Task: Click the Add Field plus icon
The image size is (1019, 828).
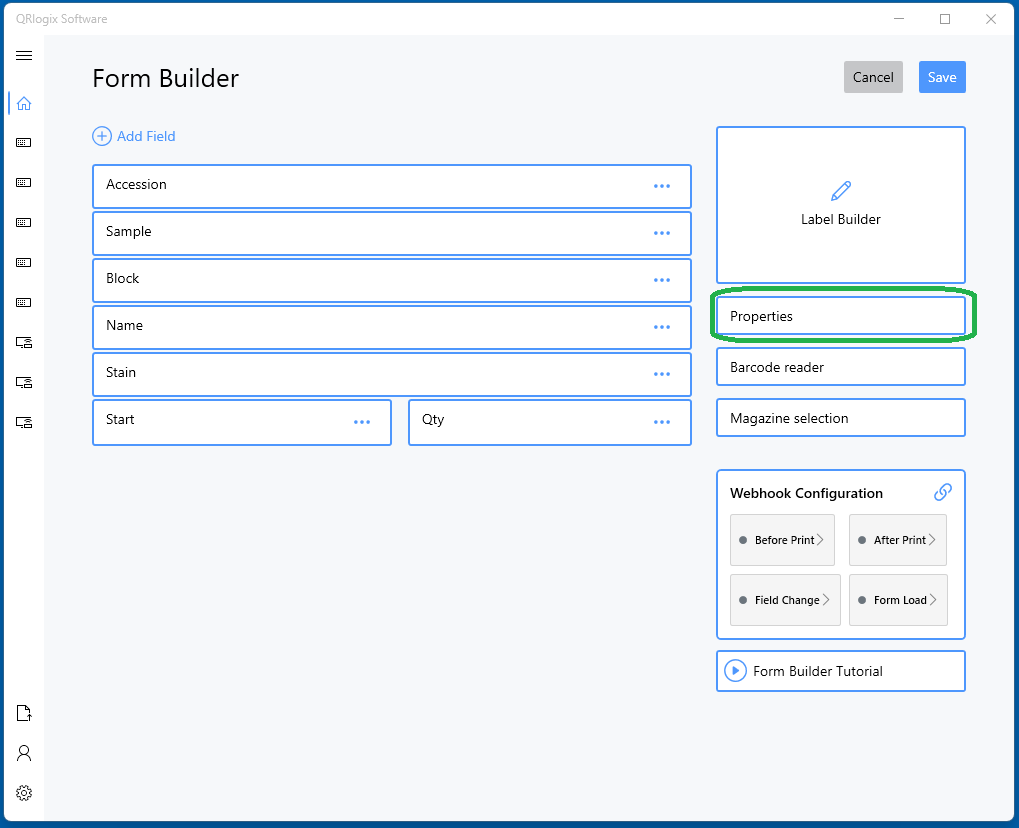Action: click(102, 136)
